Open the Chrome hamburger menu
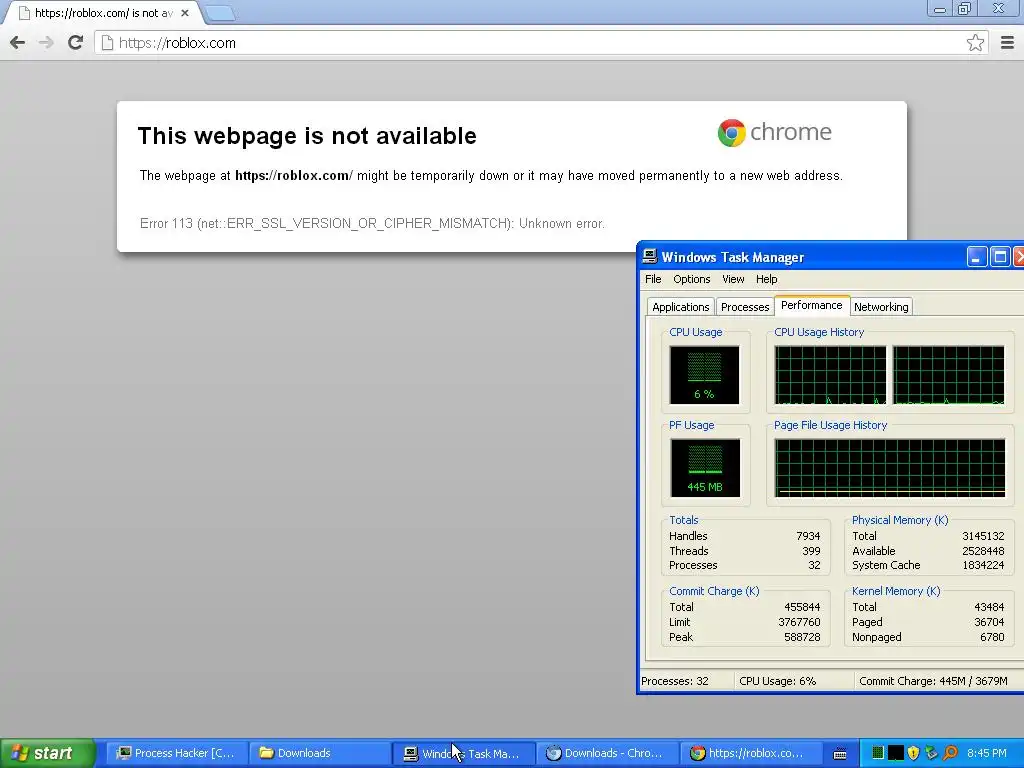The width and height of the screenshot is (1024, 768). [x=1007, y=43]
